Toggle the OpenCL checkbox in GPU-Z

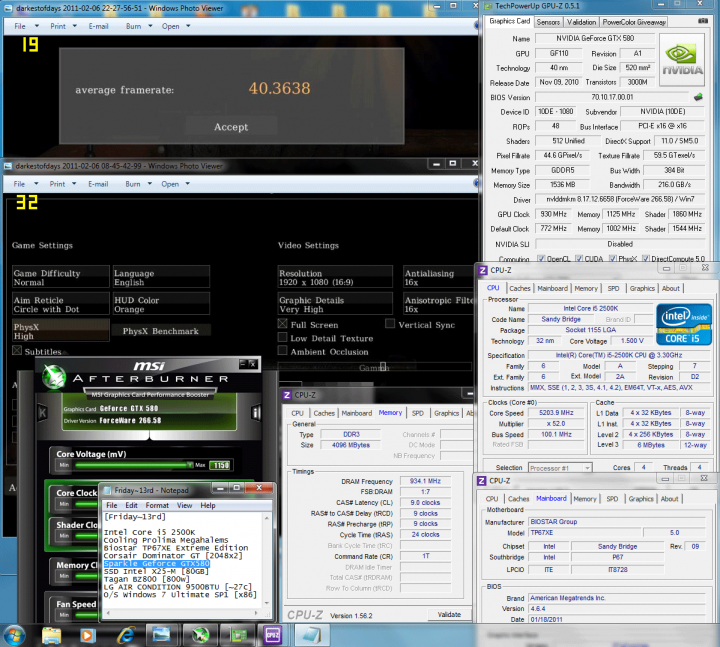tap(541, 259)
